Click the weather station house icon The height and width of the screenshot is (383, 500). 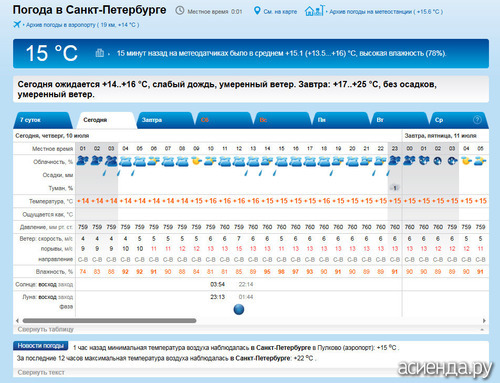314,11
